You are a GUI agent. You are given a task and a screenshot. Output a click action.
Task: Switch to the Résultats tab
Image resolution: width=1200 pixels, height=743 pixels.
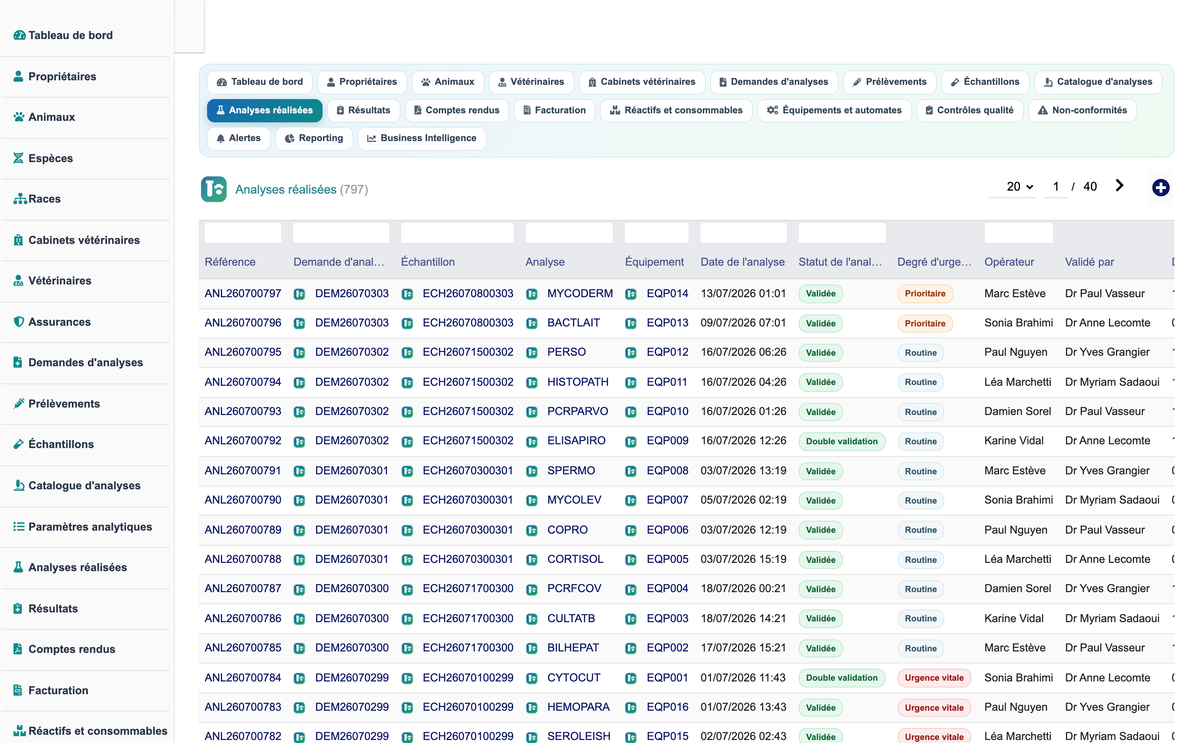pos(363,110)
